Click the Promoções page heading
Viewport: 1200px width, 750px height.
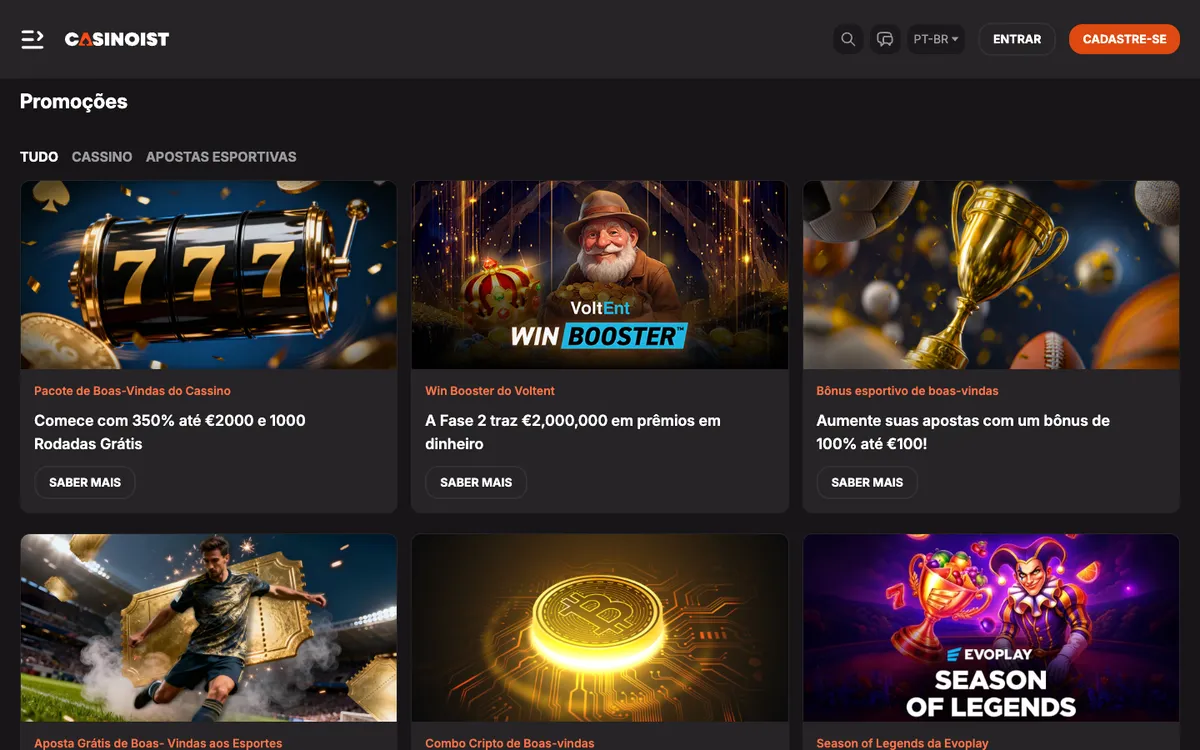click(74, 101)
